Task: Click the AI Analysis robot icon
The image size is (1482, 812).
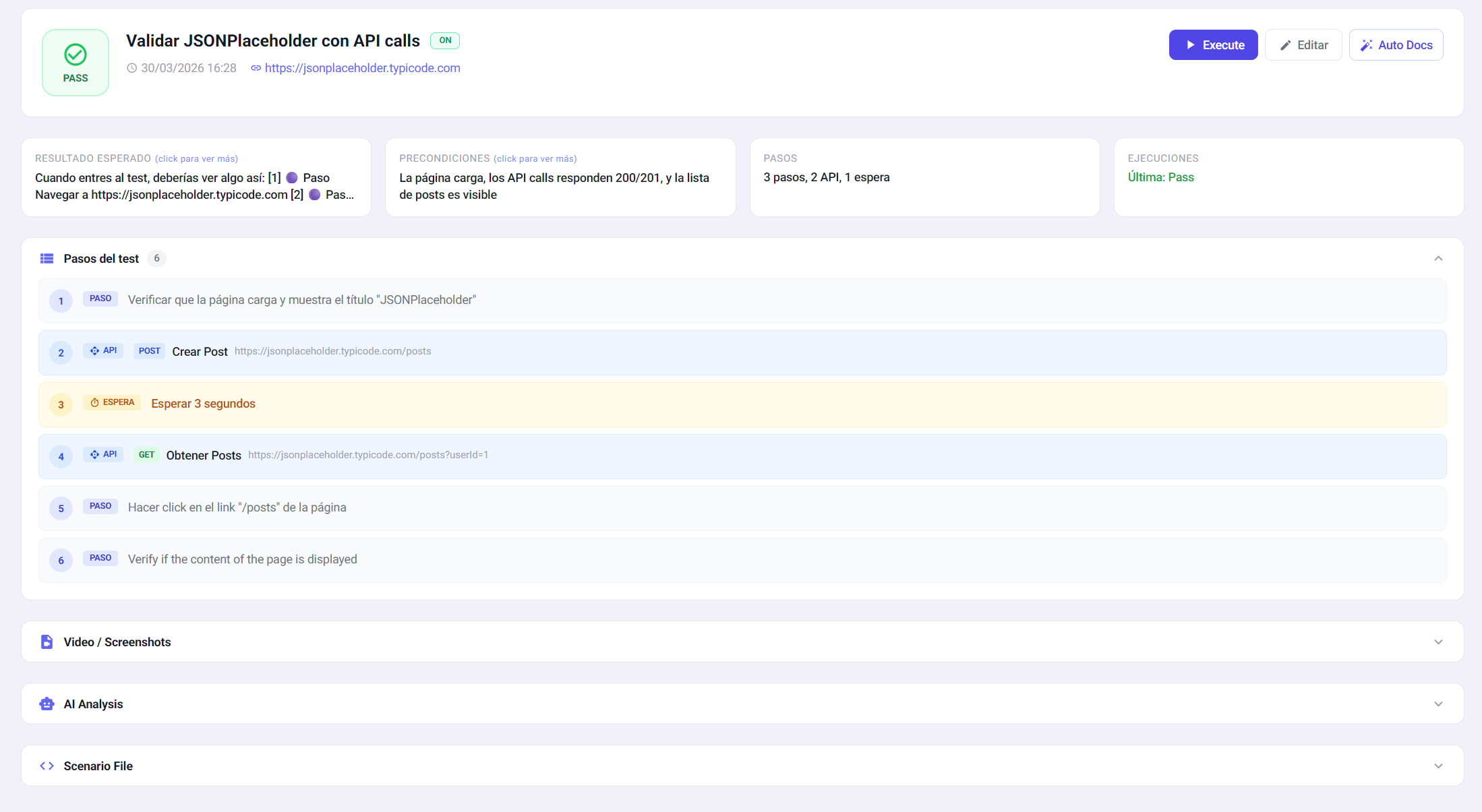Action: pos(47,704)
